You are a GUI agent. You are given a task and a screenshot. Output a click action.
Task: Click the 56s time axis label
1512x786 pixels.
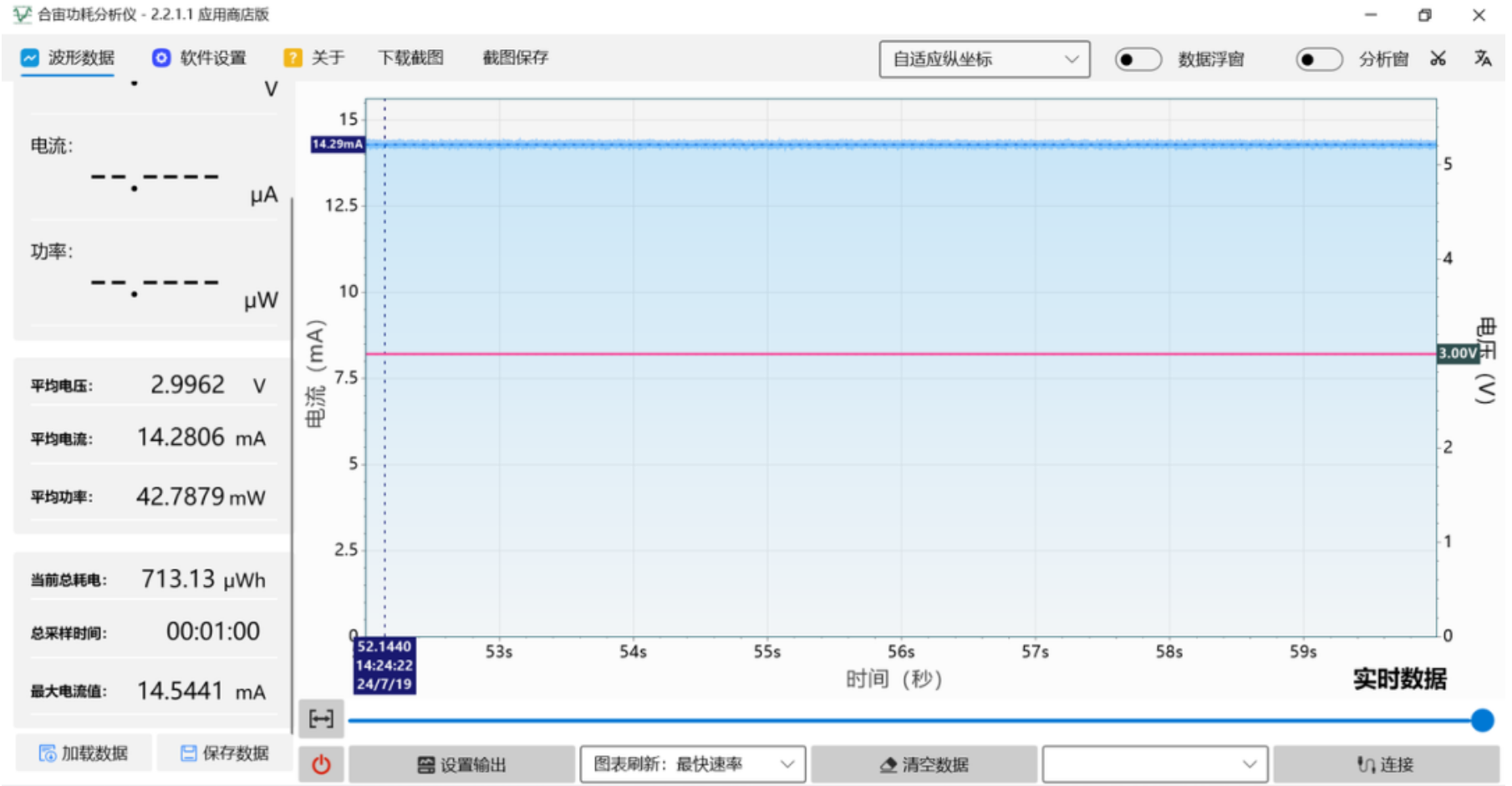pyautogui.click(x=901, y=652)
